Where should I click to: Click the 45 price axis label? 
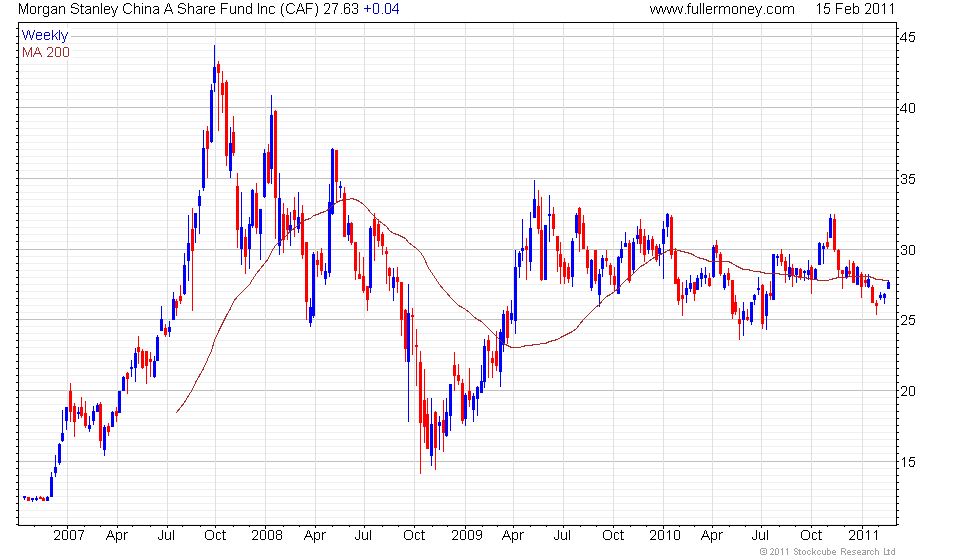point(908,37)
